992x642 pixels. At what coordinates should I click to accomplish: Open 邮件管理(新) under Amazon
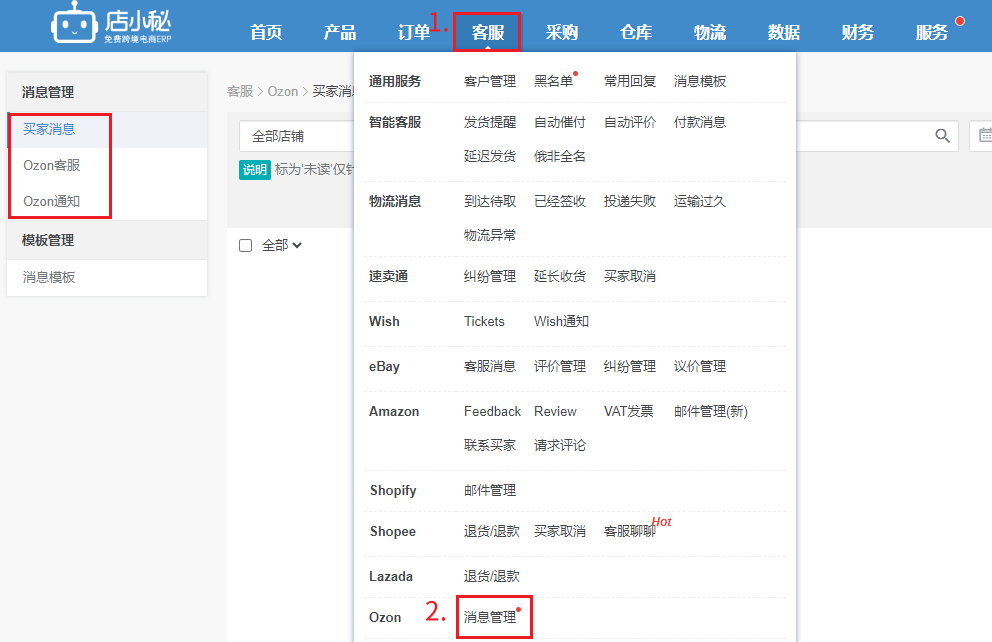click(x=710, y=412)
